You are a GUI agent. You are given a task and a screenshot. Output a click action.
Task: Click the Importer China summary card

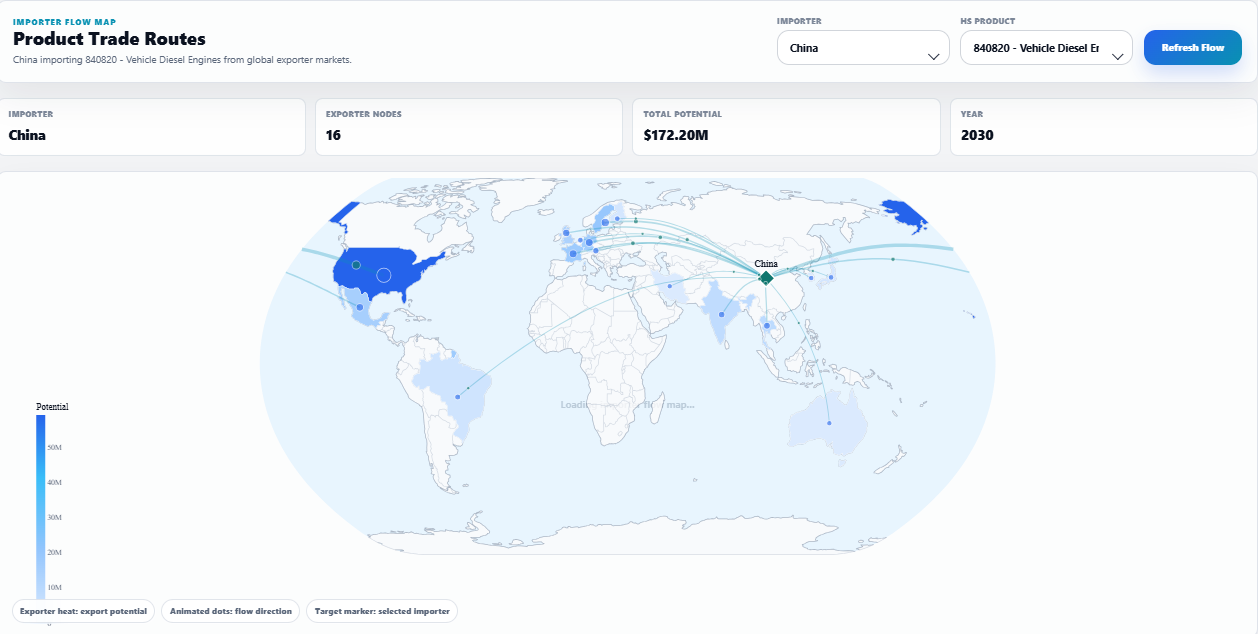(152, 127)
